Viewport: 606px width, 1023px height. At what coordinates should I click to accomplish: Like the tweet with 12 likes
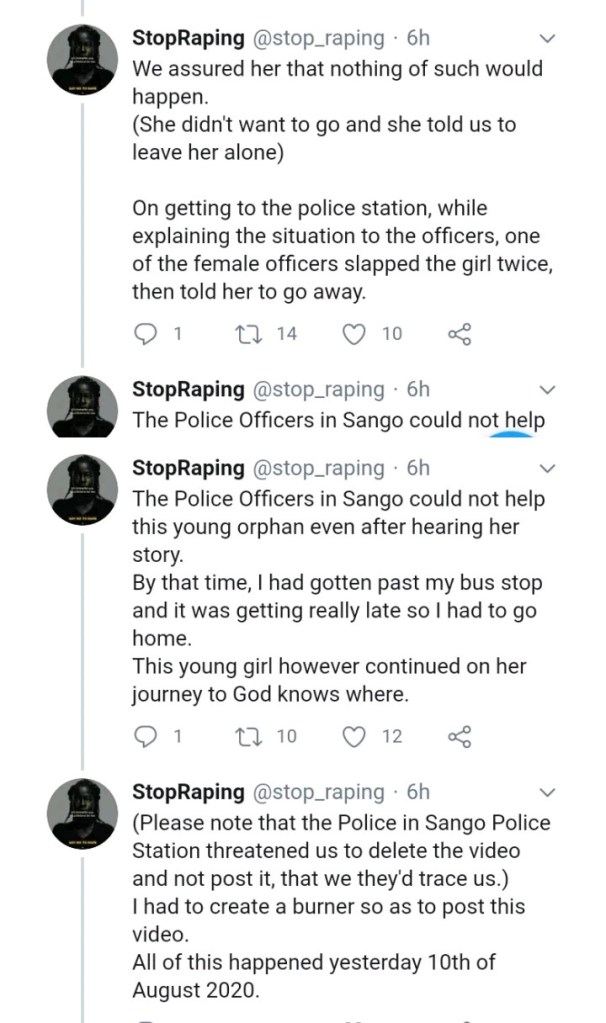tap(354, 737)
